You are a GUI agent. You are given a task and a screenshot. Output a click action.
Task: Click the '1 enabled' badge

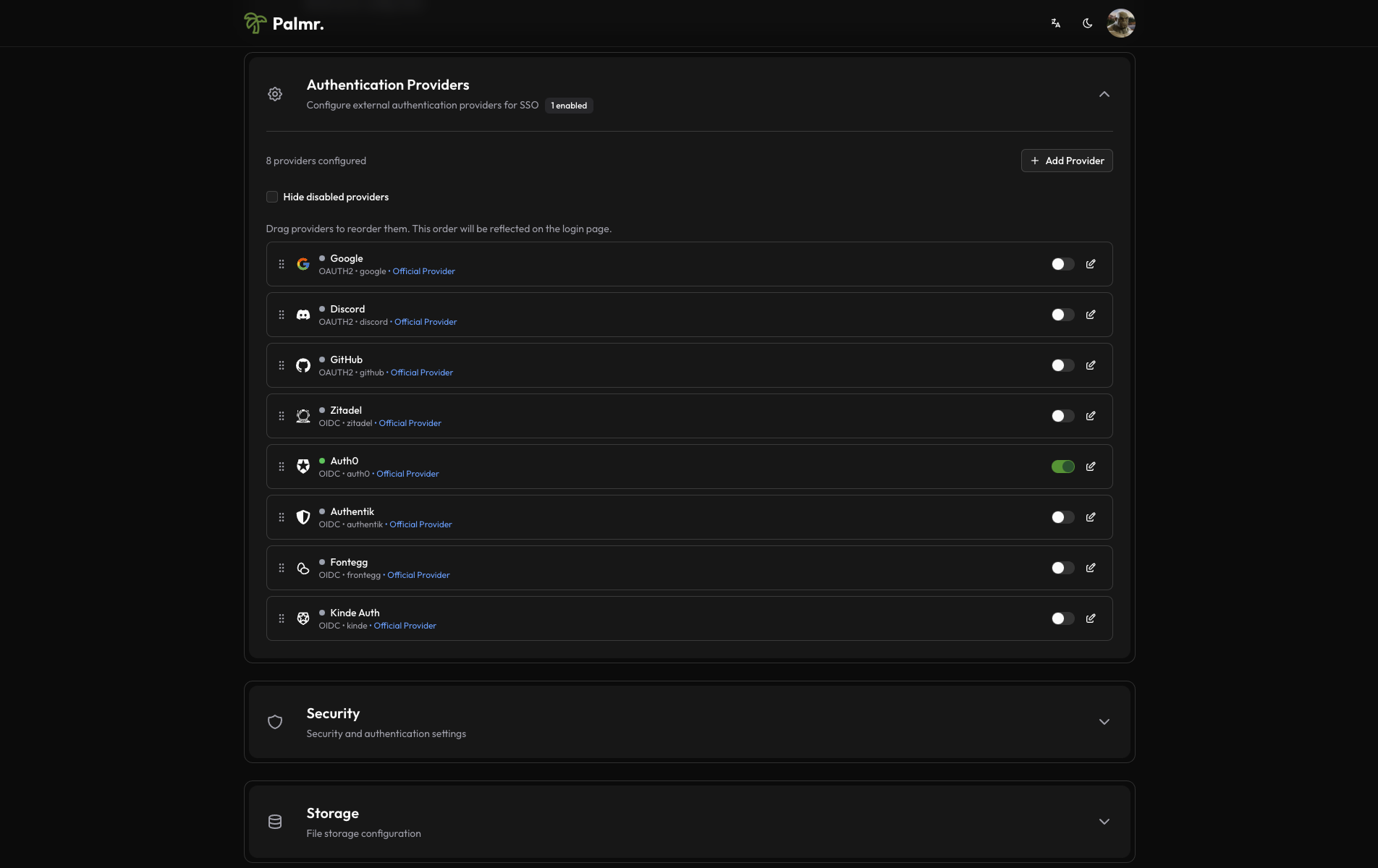(569, 106)
